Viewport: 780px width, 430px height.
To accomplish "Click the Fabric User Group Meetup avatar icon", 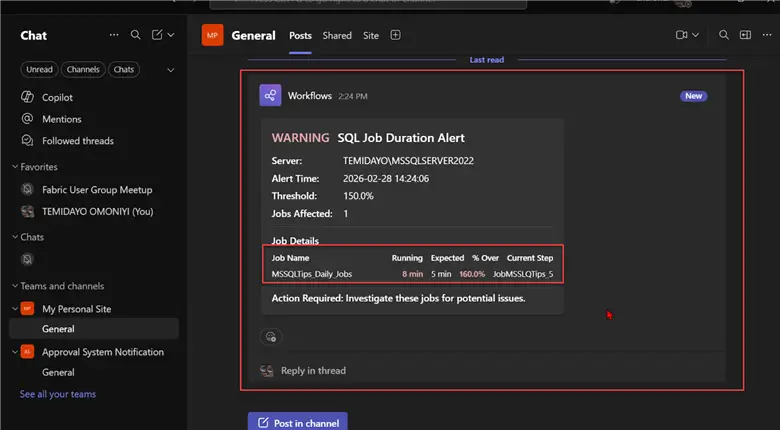I will click(27, 189).
